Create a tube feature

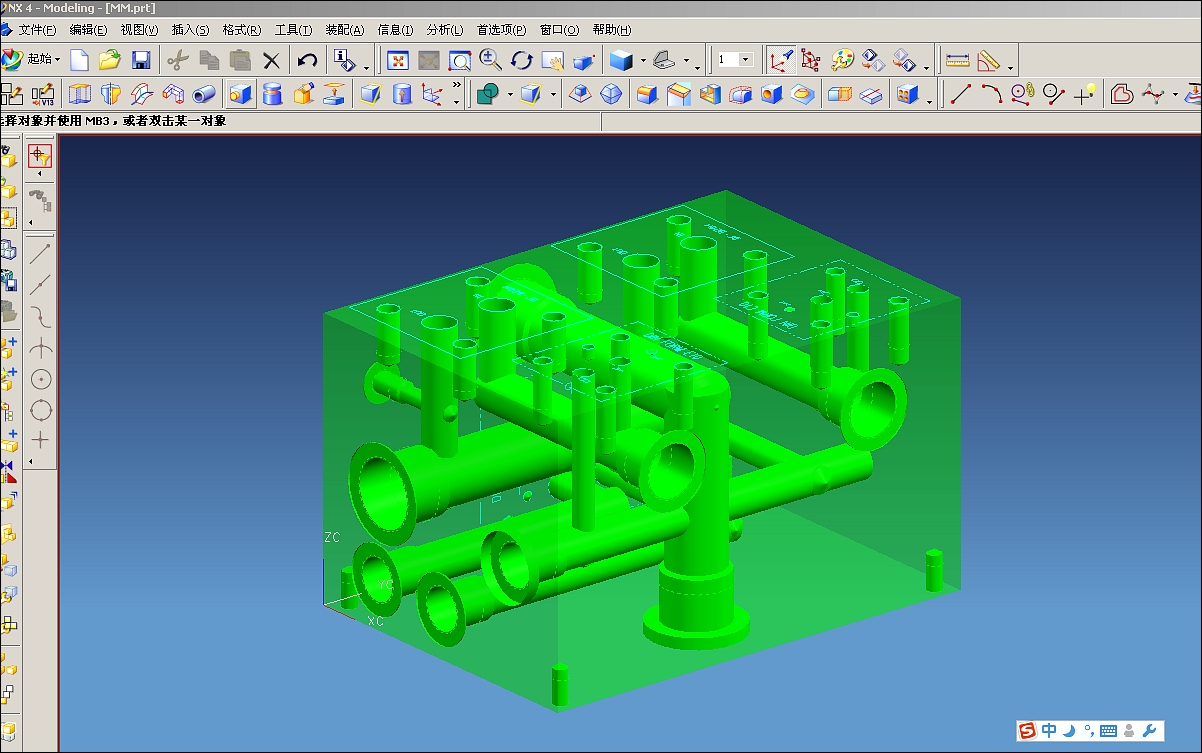coord(204,94)
